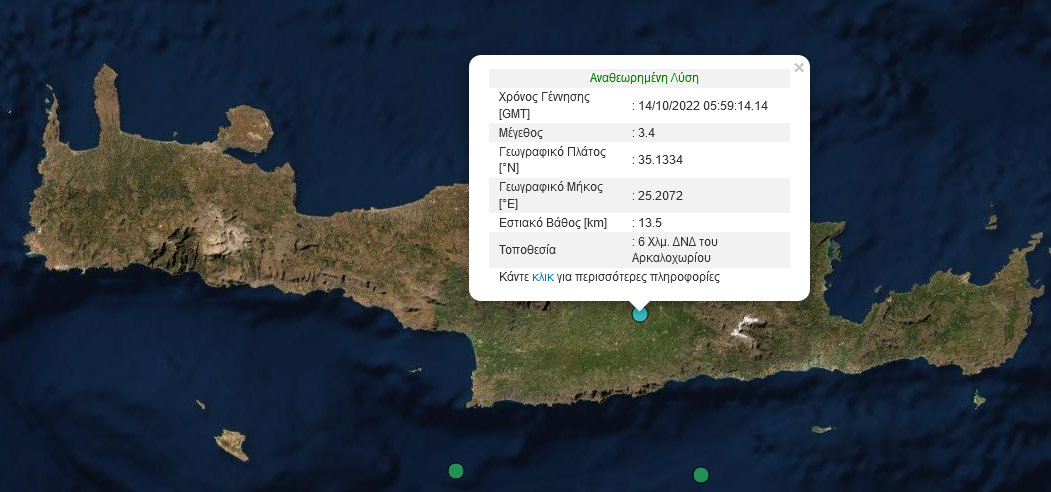Click the teal earthquake marker below the popup
1051x492 pixels.
tap(640, 314)
